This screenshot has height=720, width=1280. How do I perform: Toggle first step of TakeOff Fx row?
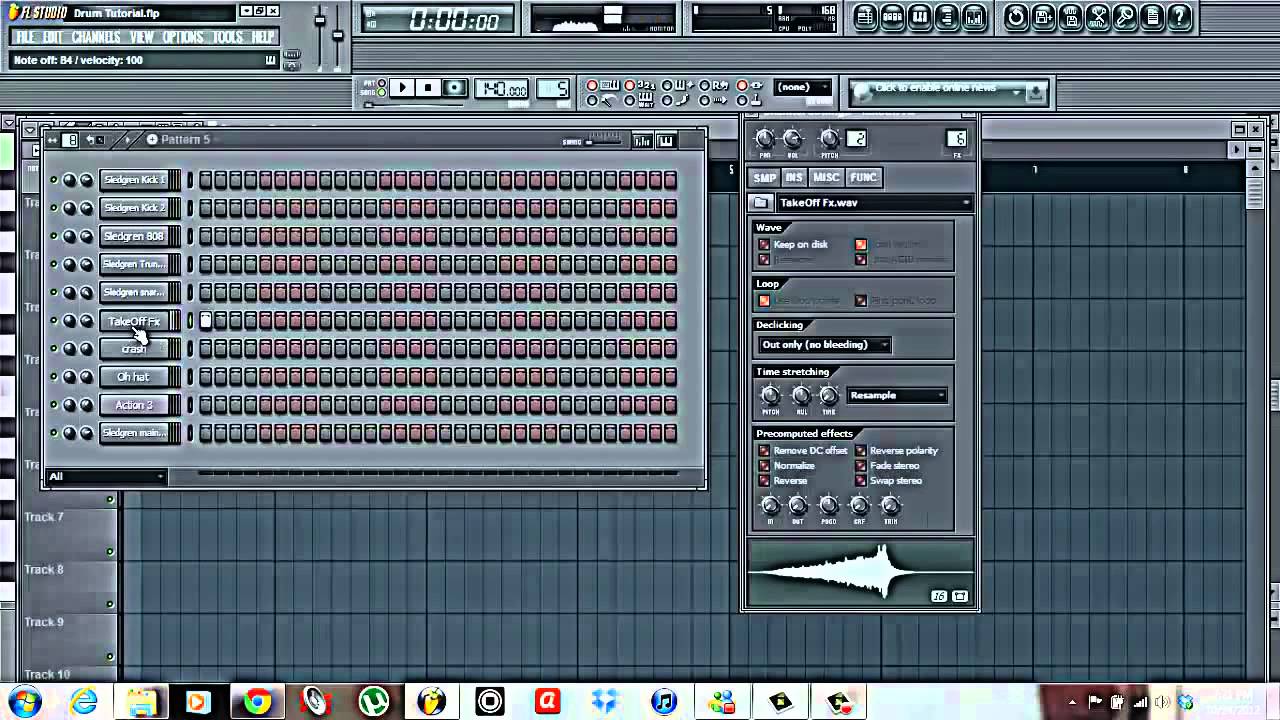(206, 321)
